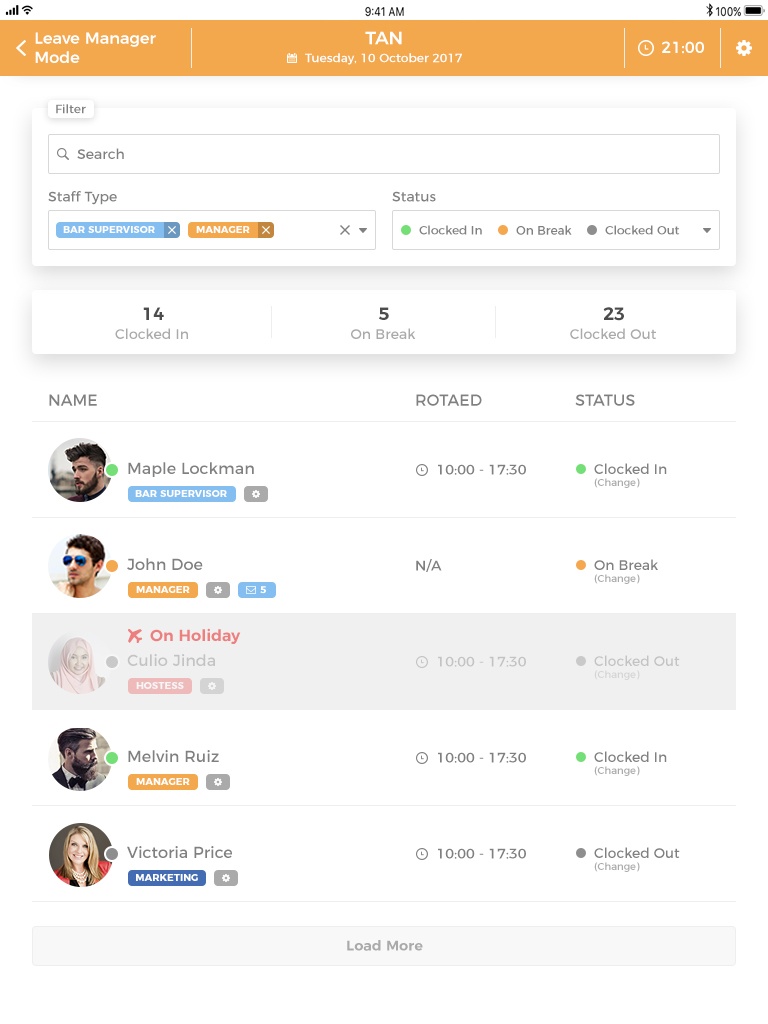Click the clock icon beside 21:00
768x1024 pixels.
pos(646,48)
